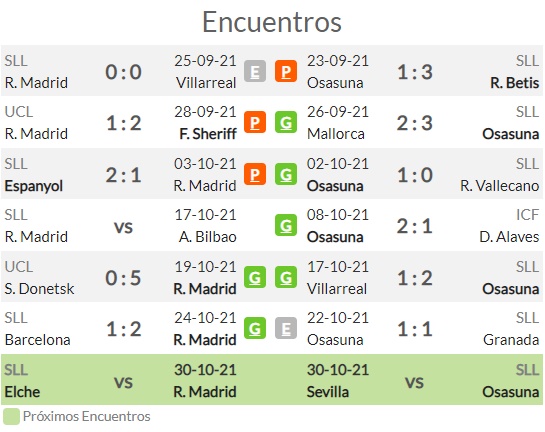Click the gray E badge for R. Madrid vs Villarreal

pos(255,71)
